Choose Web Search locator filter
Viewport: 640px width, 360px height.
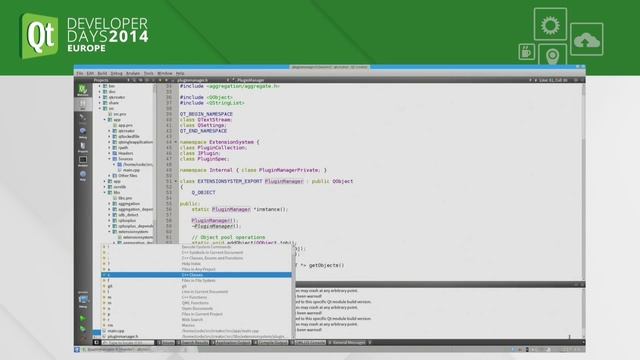click(196, 320)
